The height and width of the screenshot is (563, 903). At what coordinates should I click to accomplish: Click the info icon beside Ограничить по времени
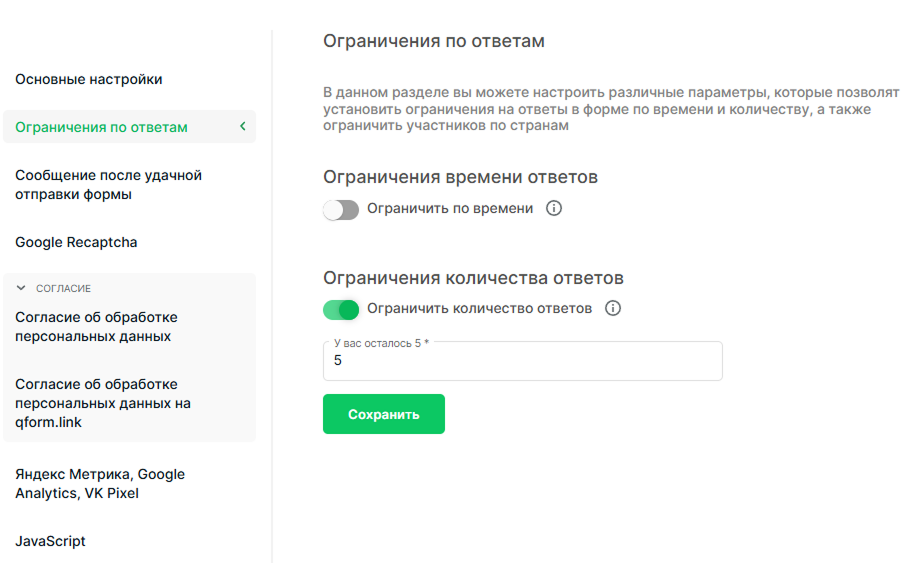point(553,208)
